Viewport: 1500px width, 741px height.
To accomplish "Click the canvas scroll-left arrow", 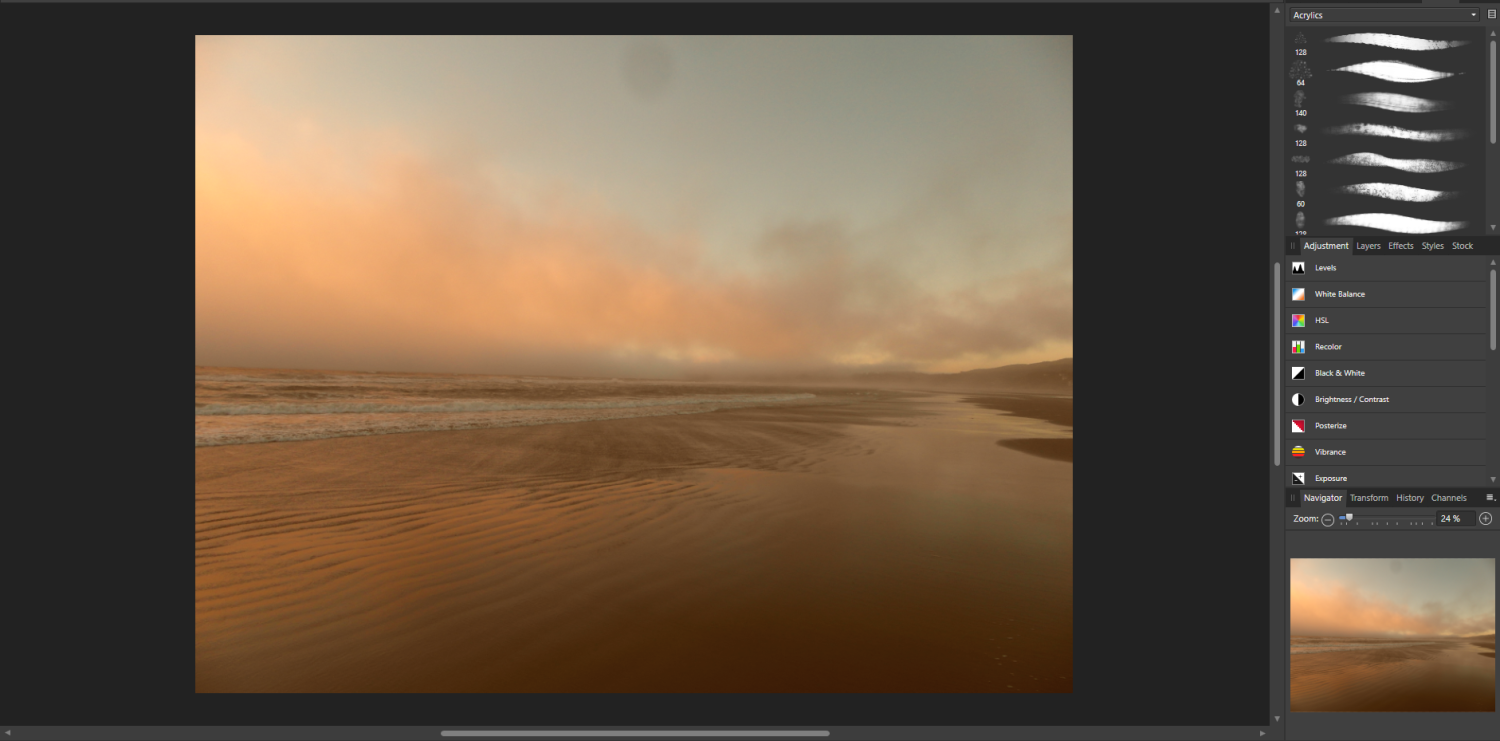I will [x=8, y=733].
